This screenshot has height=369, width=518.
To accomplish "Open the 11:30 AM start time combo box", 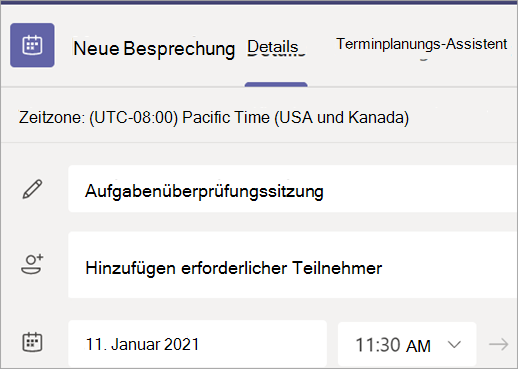I will [x=407, y=344].
